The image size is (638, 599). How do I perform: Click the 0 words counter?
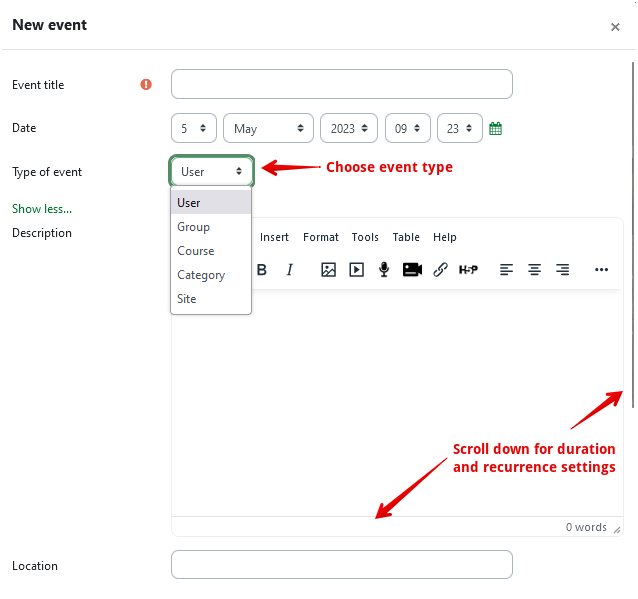(x=586, y=527)
